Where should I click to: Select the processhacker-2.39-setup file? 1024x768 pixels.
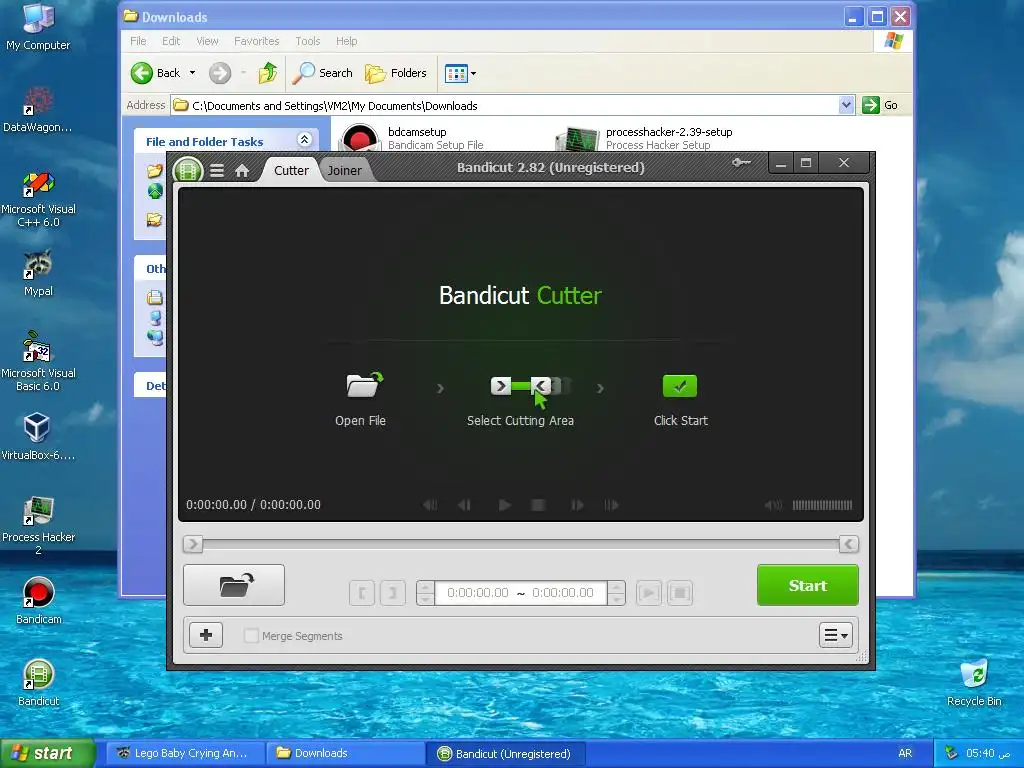click(644, 137)
